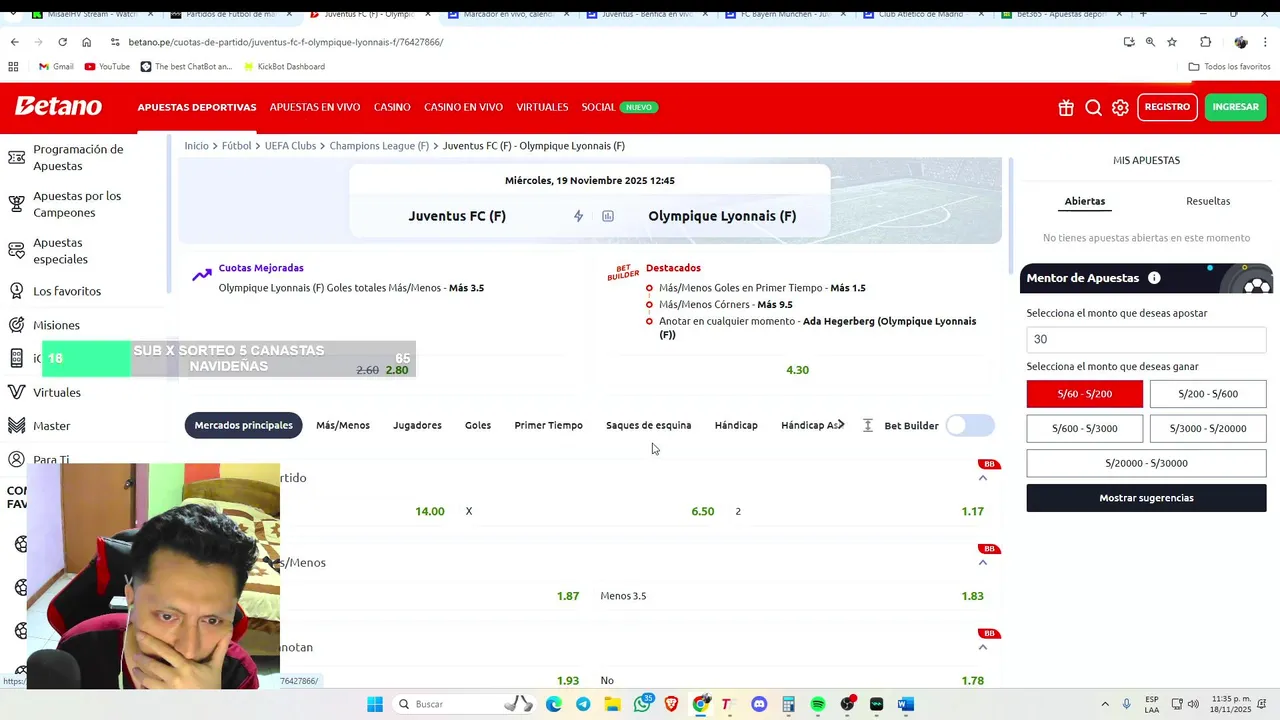Click the bet amount input field
Image resolution: width=1280 pixels, height=720 pixels.
[x=1146, y=339]
